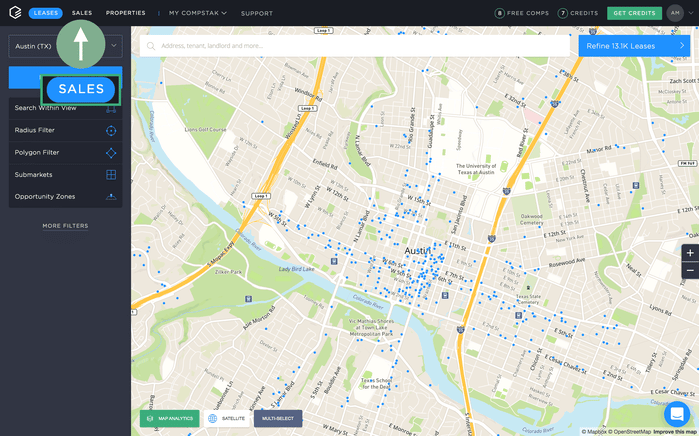Screen dimensions: 699x436
Task: Zoom in the map with plus
Action: (690, 253)
